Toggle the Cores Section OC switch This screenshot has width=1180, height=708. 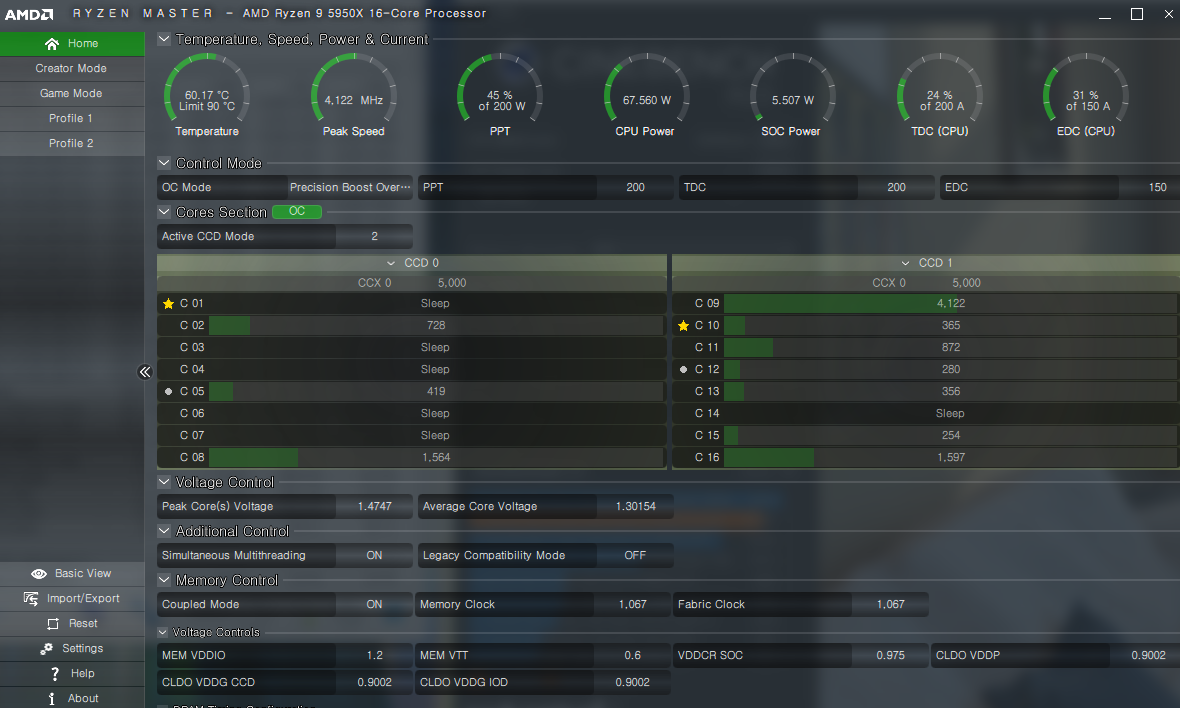coord(297,211)
